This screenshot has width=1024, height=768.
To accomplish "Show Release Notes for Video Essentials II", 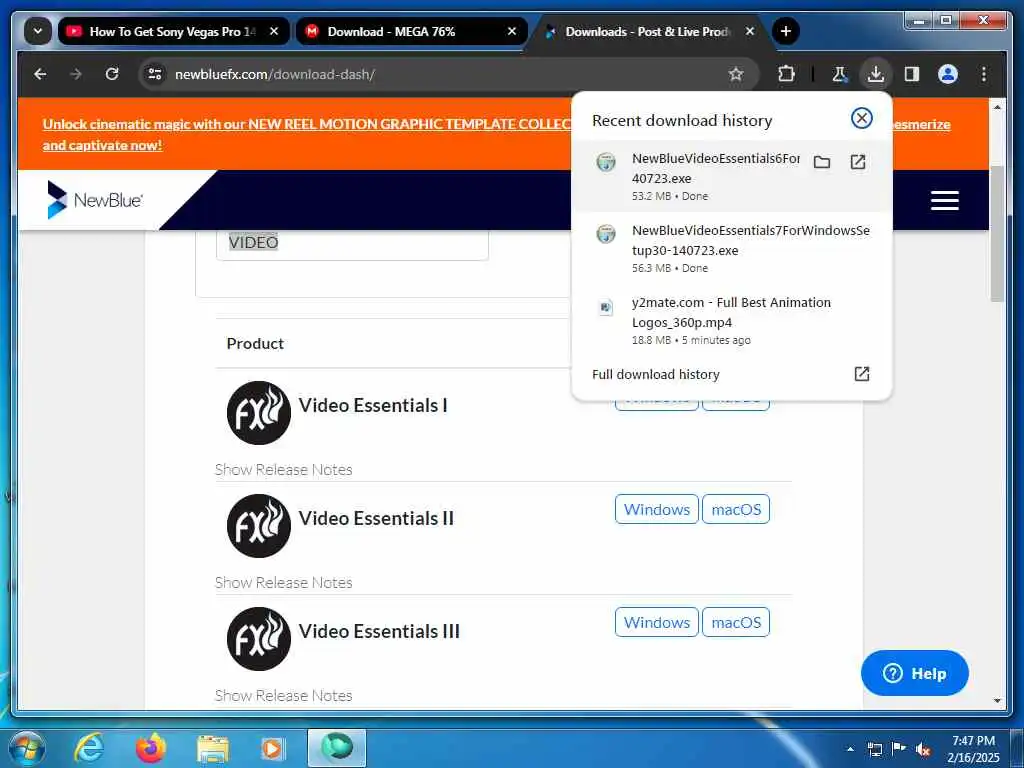I will pos(283,583).
